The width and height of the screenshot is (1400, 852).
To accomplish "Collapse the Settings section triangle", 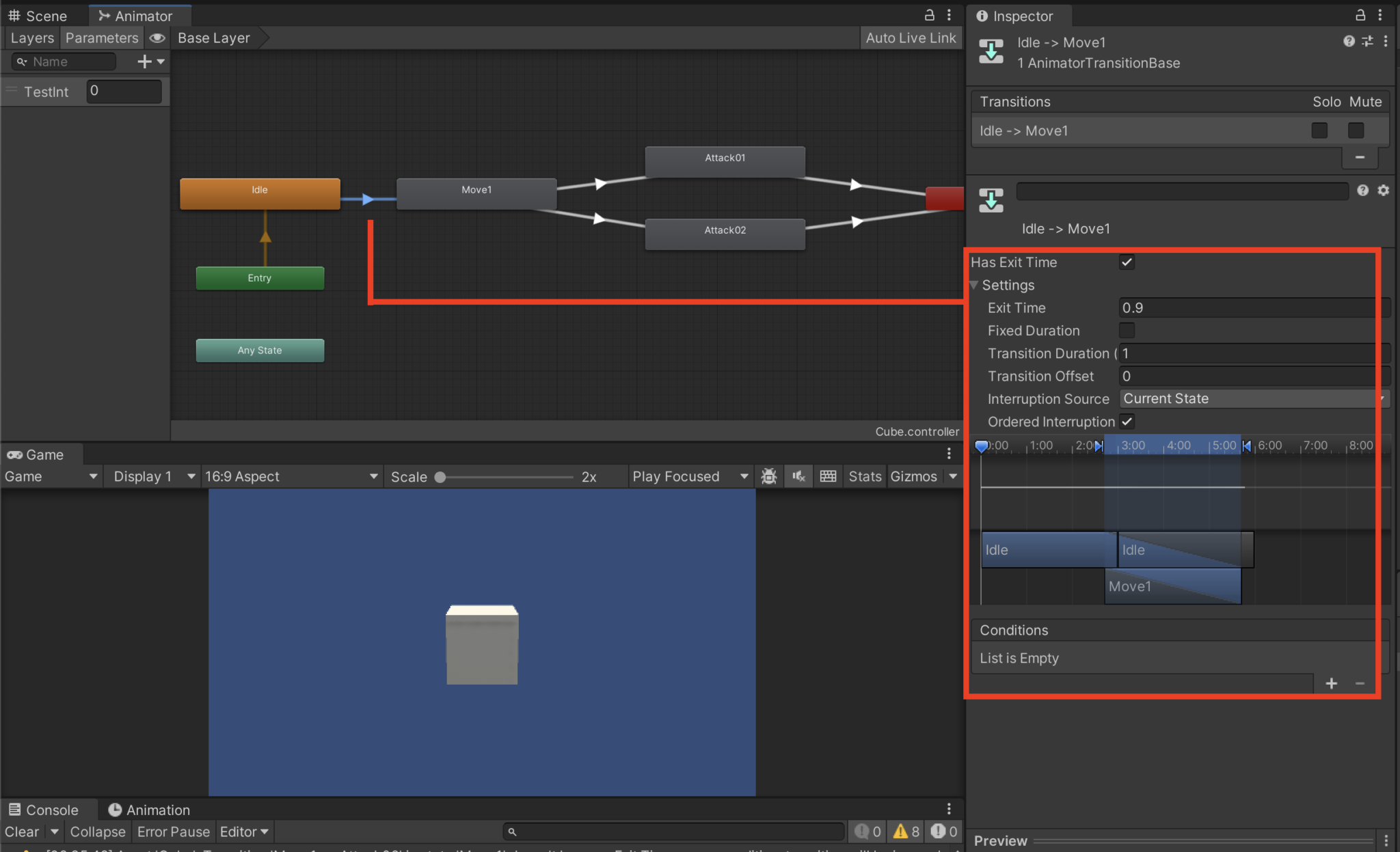I will [x=973, y=285].
